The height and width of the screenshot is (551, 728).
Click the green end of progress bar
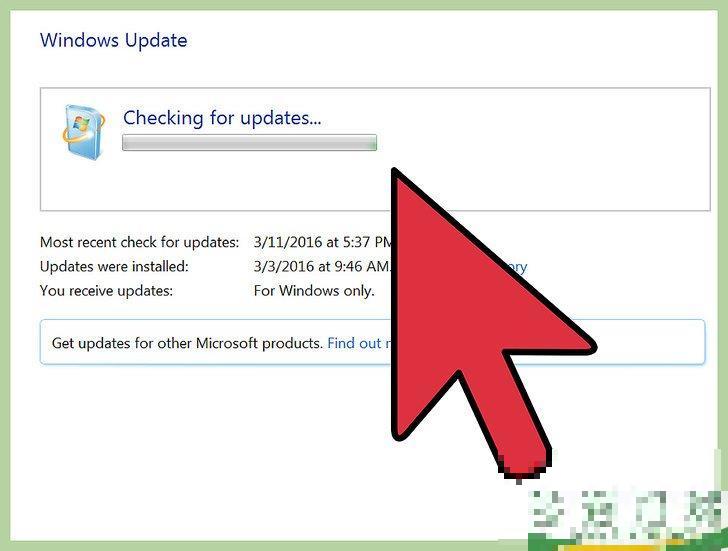tap(373, 143)
